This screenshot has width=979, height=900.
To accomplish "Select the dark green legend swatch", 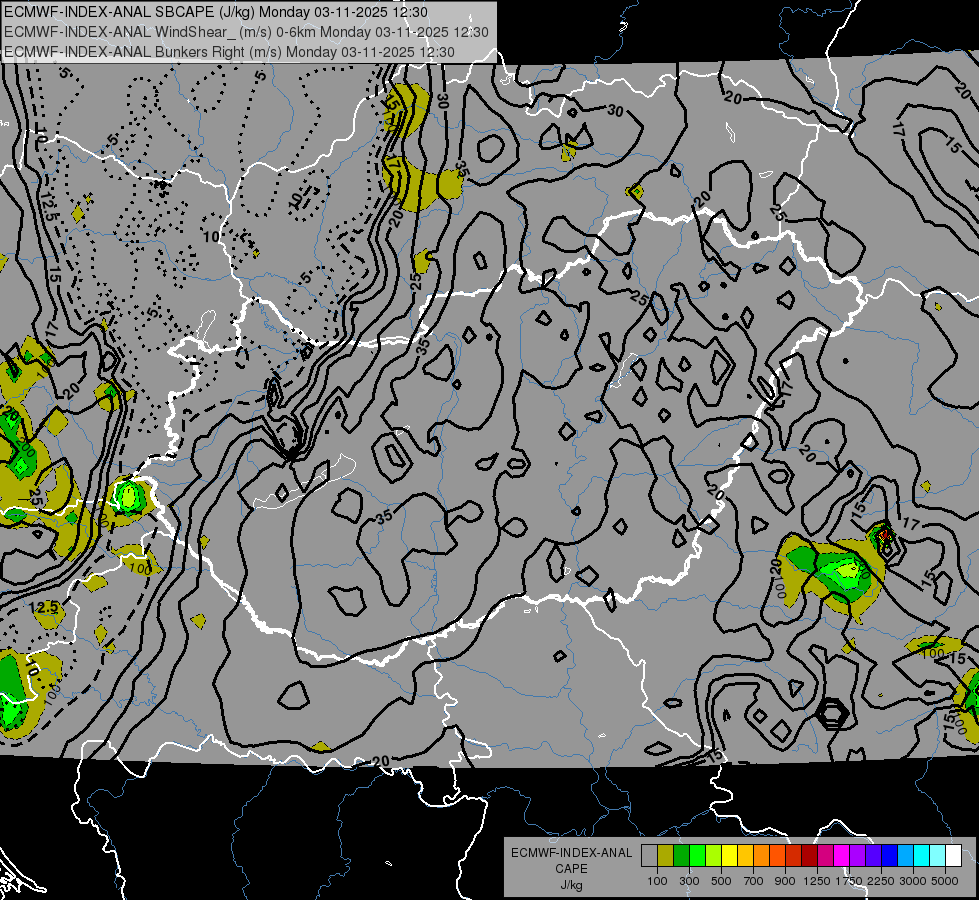I will [x=681, y=856].
